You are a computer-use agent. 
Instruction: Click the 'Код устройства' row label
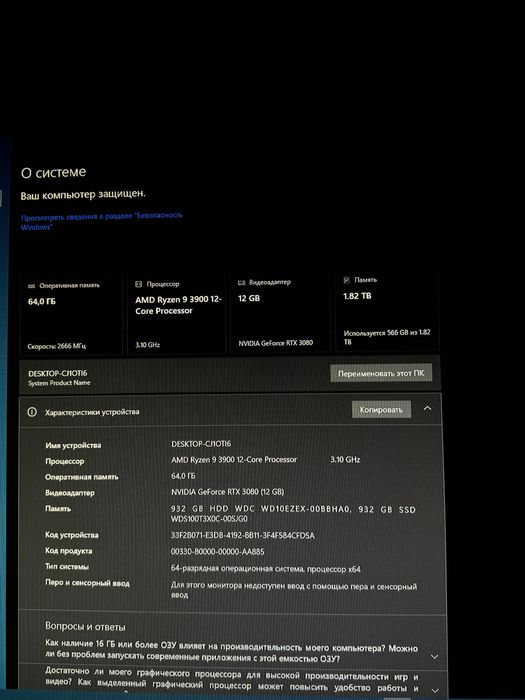click(71, 535)
